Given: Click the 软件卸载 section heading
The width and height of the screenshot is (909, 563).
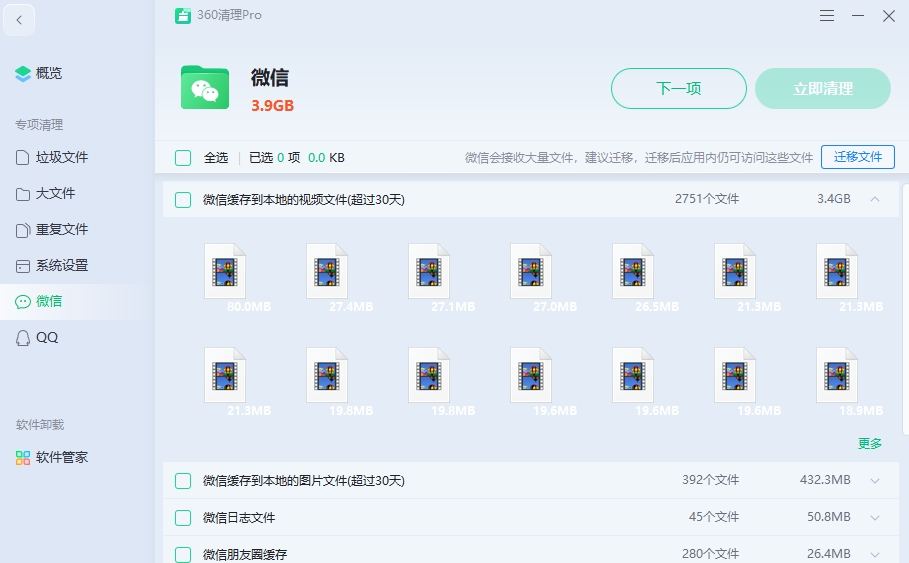Looking at the screenshot, I should 40,425.
